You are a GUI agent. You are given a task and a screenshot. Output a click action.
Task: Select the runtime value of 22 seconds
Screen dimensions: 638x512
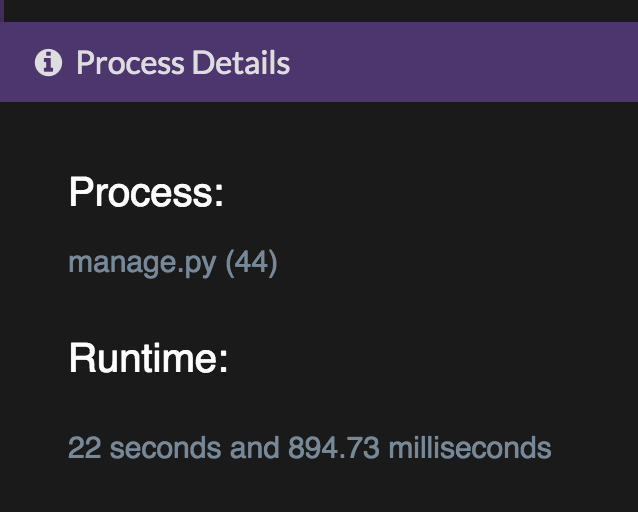point(309,447)
